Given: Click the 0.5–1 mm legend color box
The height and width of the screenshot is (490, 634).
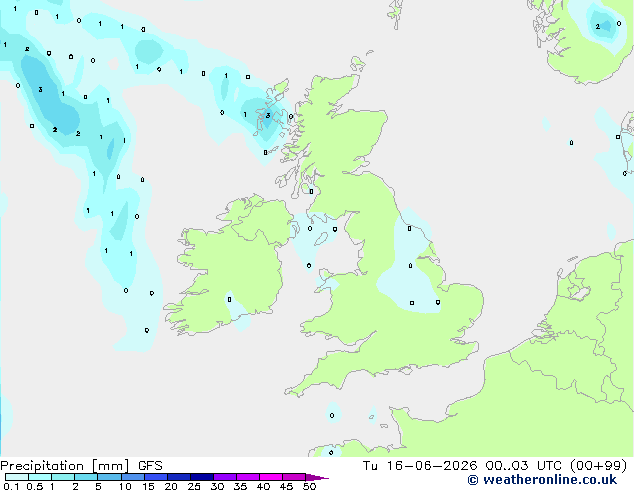Looking at the screenshot, I should 40,477.
